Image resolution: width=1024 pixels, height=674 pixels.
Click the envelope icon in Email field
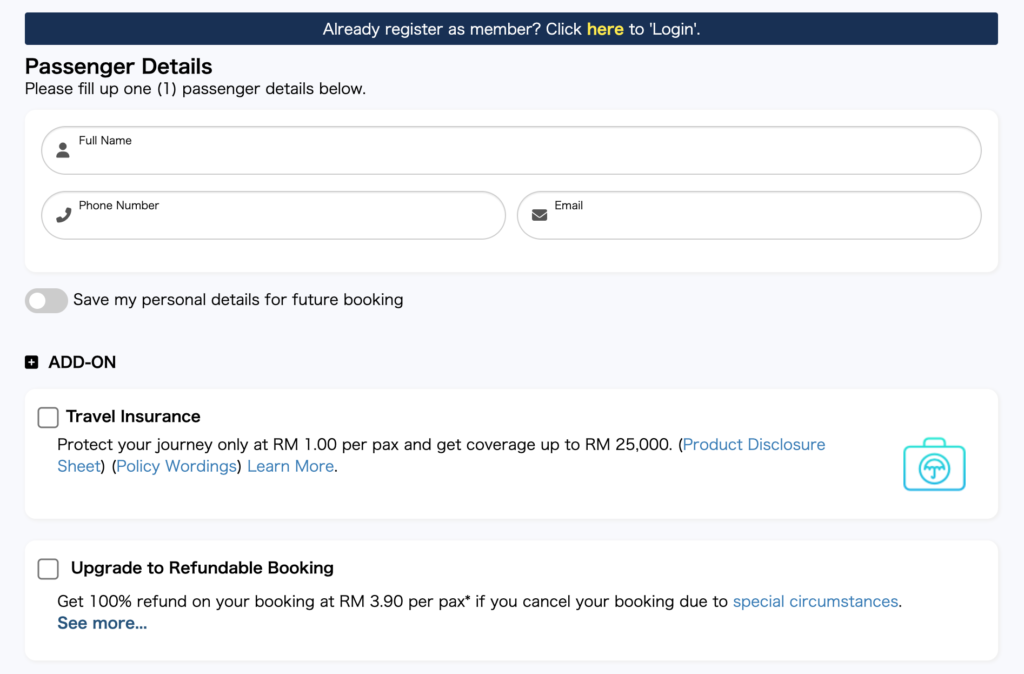tap(539, 215)
